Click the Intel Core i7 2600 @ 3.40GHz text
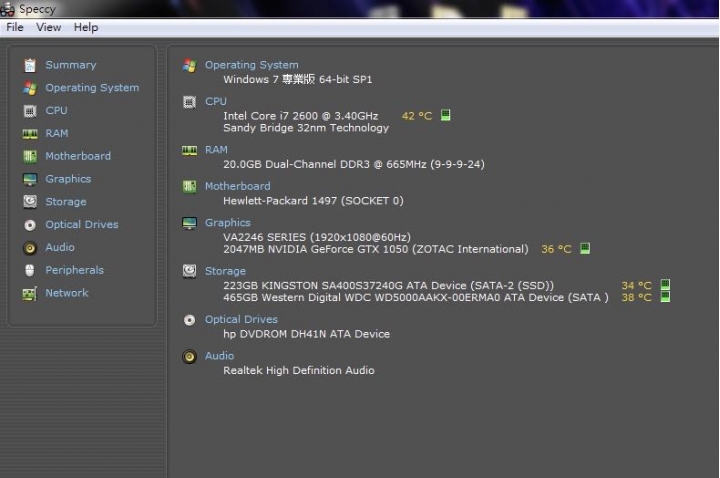This screenshot has width=720, height=478. click(x=301, y=116)
